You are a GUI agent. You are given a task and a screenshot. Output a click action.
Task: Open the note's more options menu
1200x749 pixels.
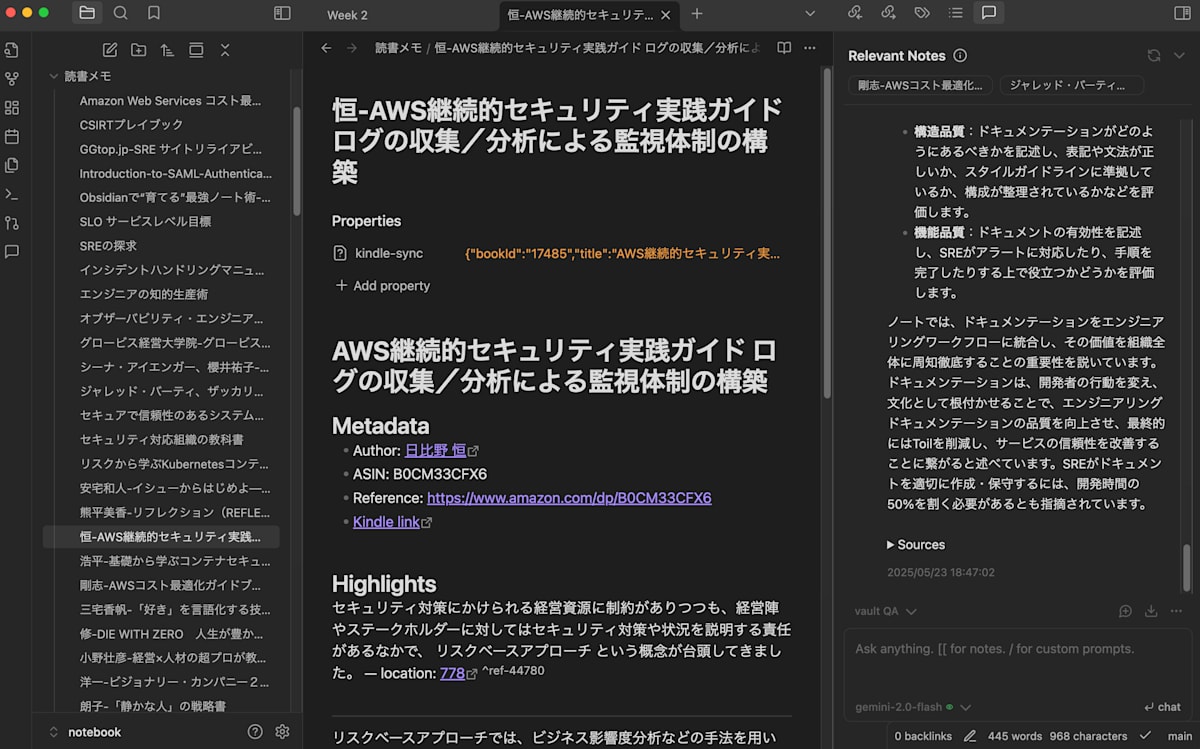pyautogui.click(x=810, y=48)
